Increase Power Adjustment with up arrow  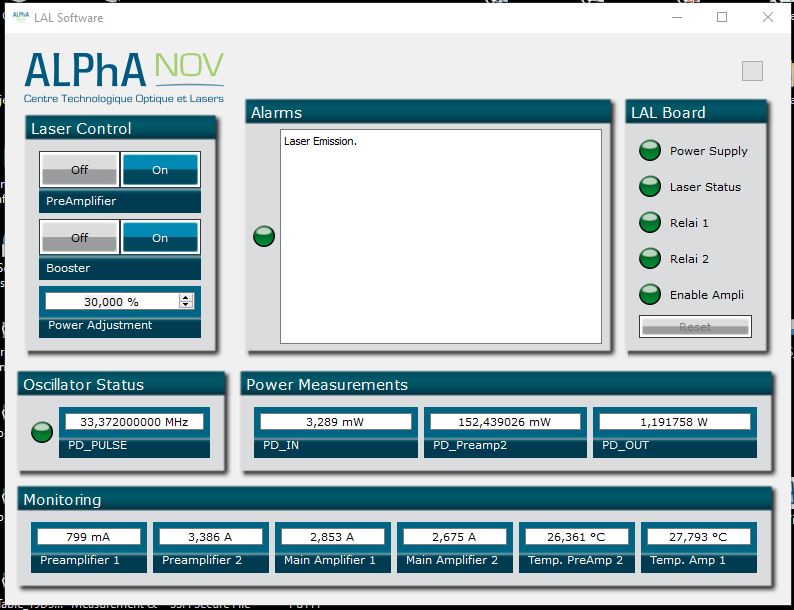coord(186,297)
